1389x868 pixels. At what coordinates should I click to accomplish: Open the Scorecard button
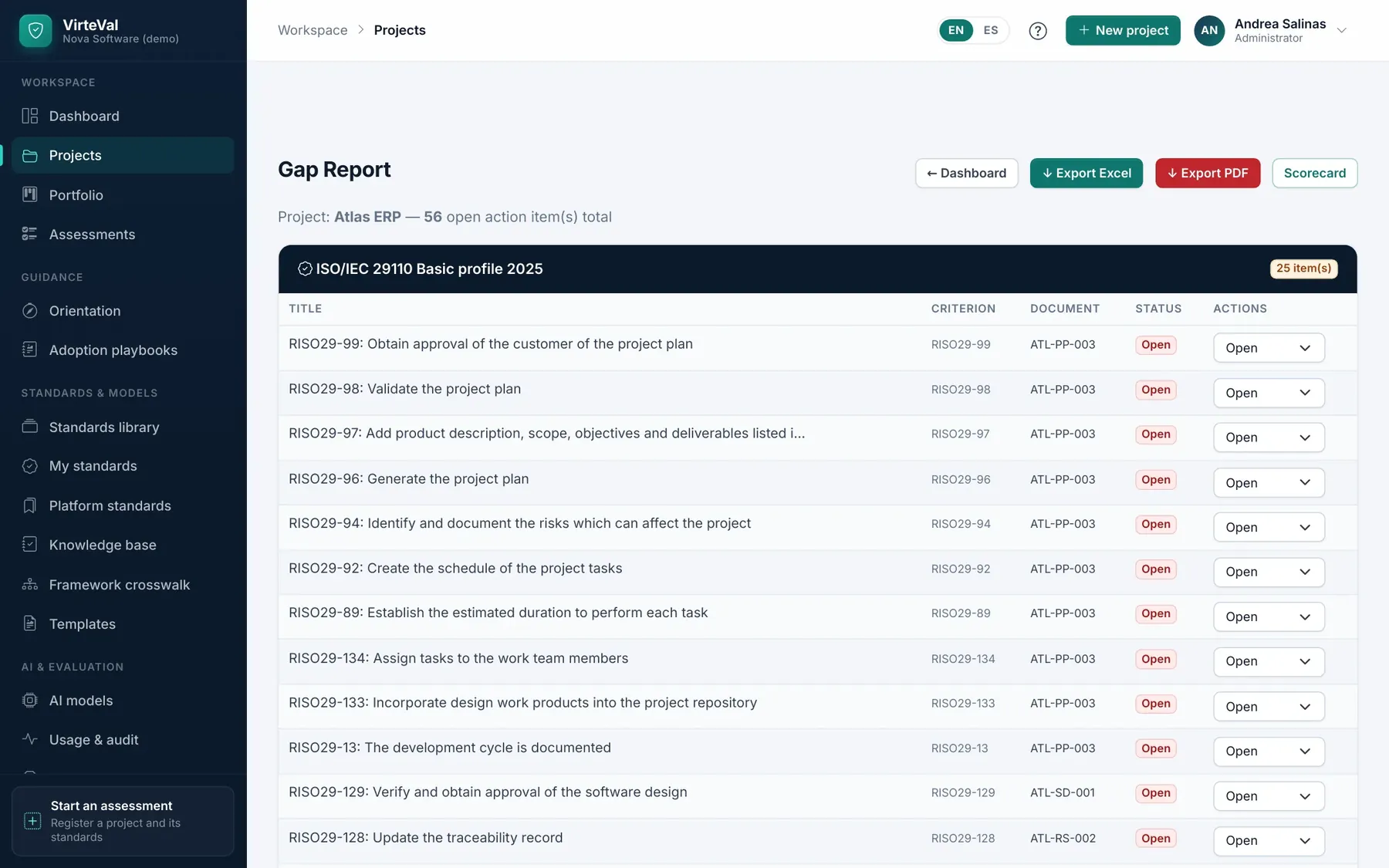1315,173
